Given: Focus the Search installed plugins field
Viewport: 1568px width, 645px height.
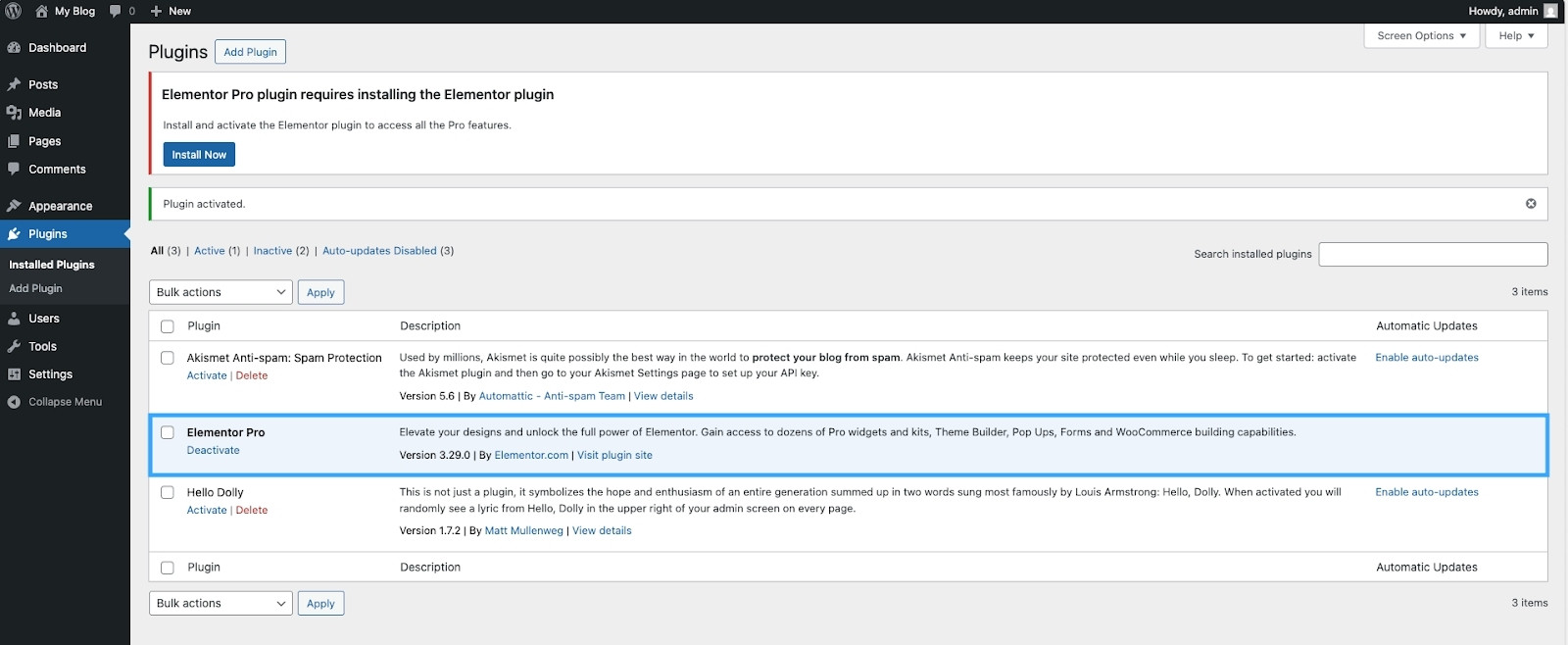Looking at the screenshot, I should (x=1432, y=254).
